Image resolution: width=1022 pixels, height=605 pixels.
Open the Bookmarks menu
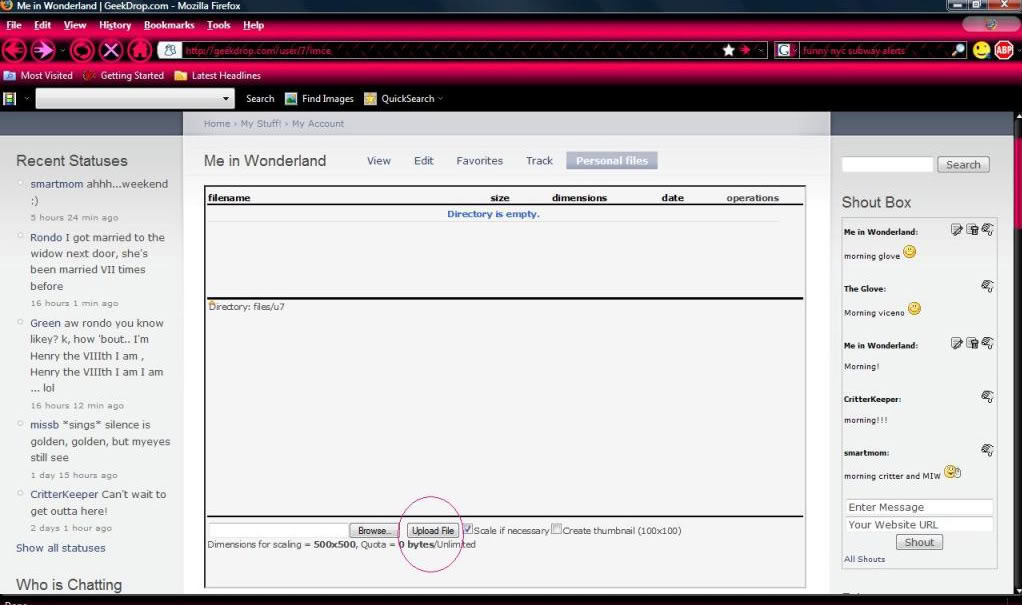(x=168, y=25)
